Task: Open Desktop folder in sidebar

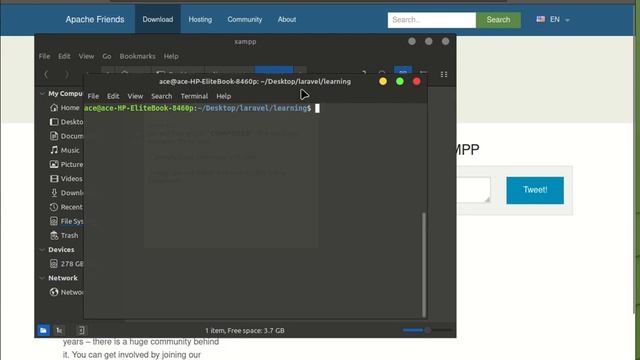Action: coord(66,122)
